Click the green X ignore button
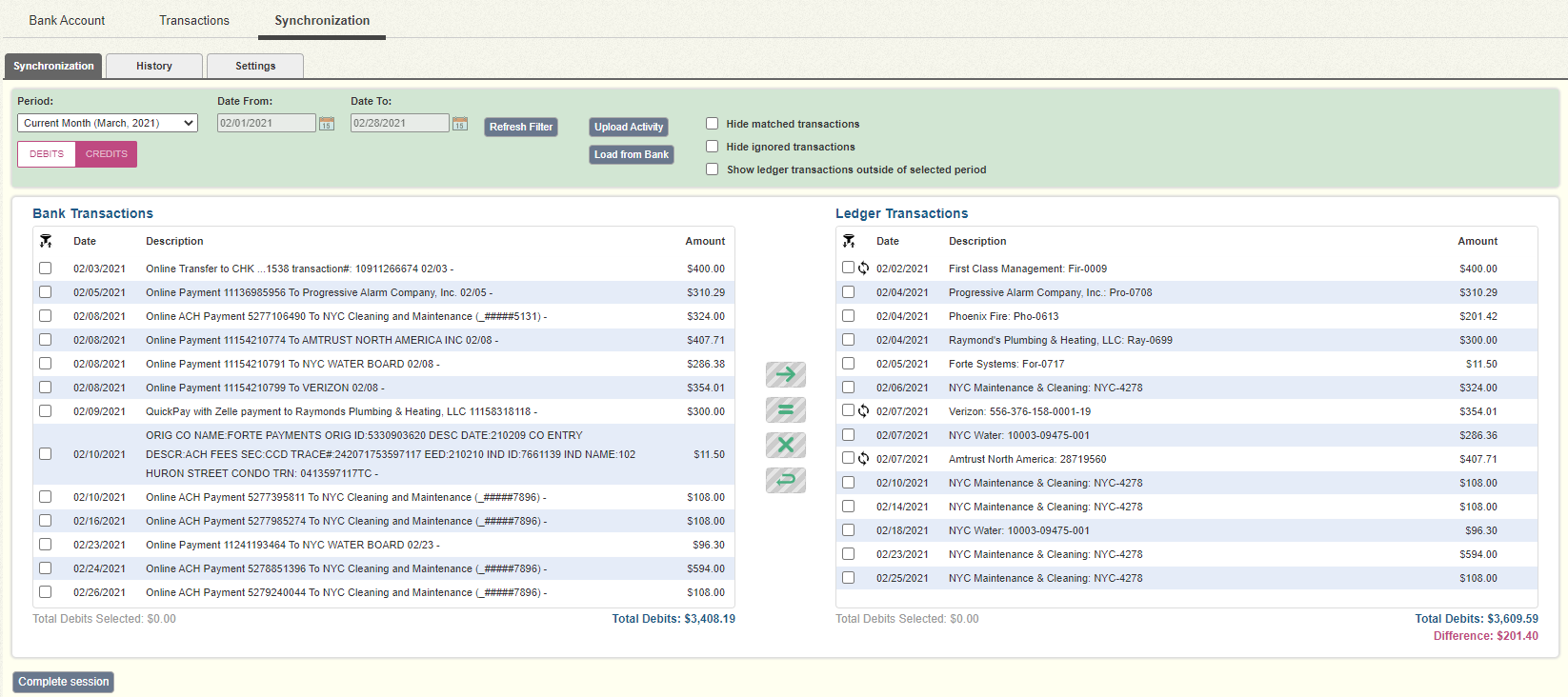Viewport: 1568px width, 697px height. (x=786, y=446)
